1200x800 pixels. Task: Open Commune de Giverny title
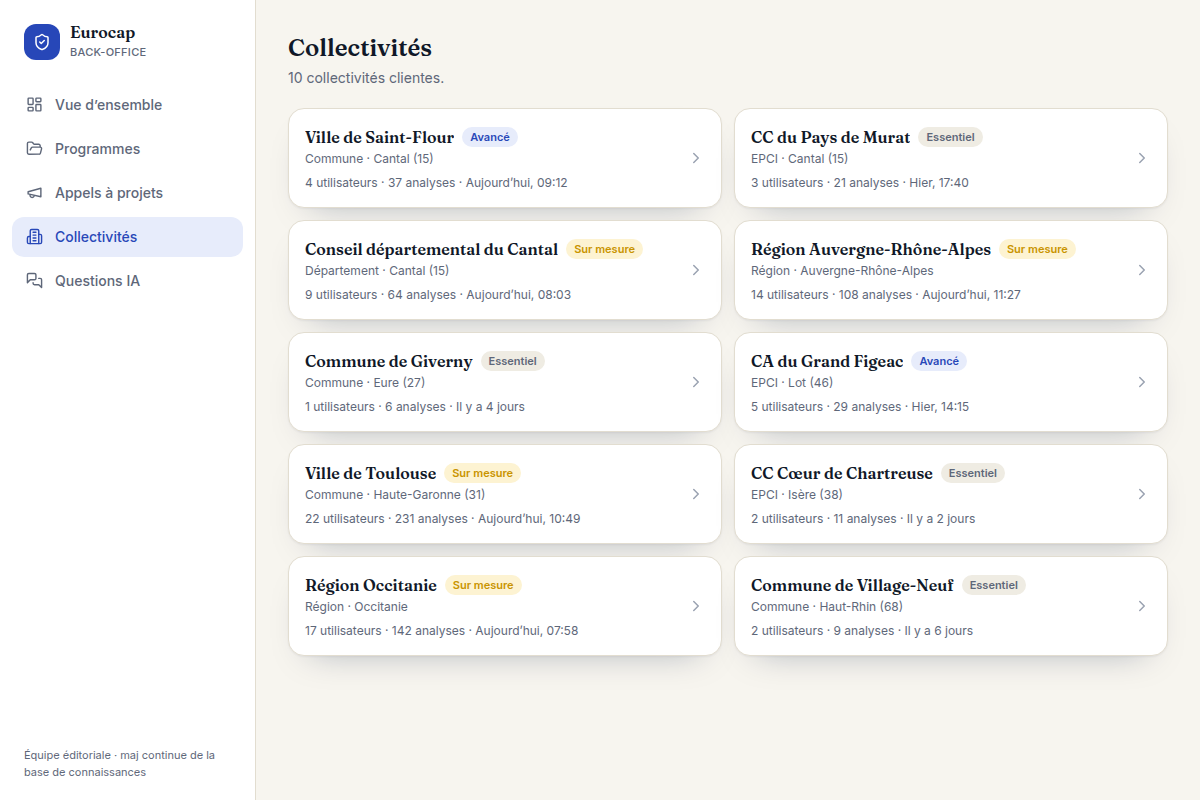coord(388,361)
